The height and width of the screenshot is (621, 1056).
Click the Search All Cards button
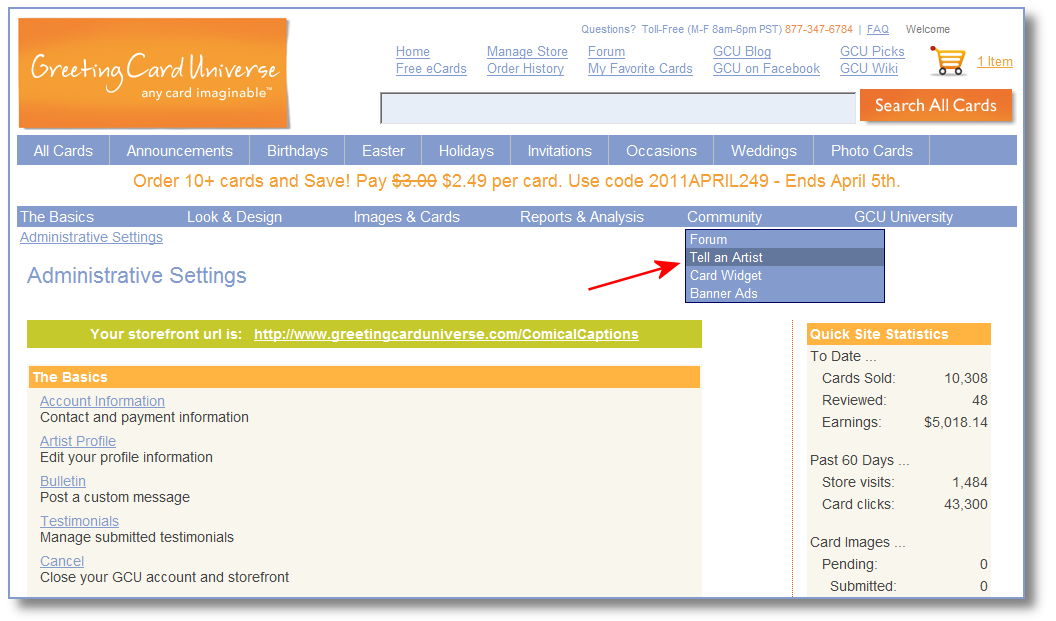(x=935, y=106)
